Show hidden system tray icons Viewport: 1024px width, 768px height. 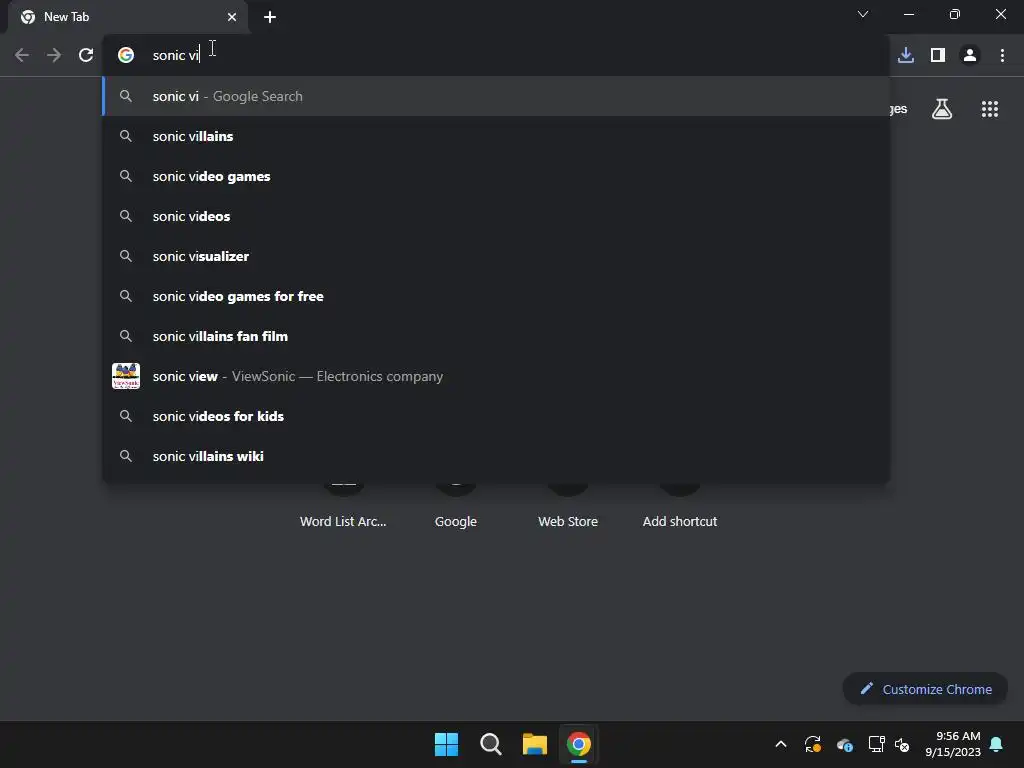point(780,744)
